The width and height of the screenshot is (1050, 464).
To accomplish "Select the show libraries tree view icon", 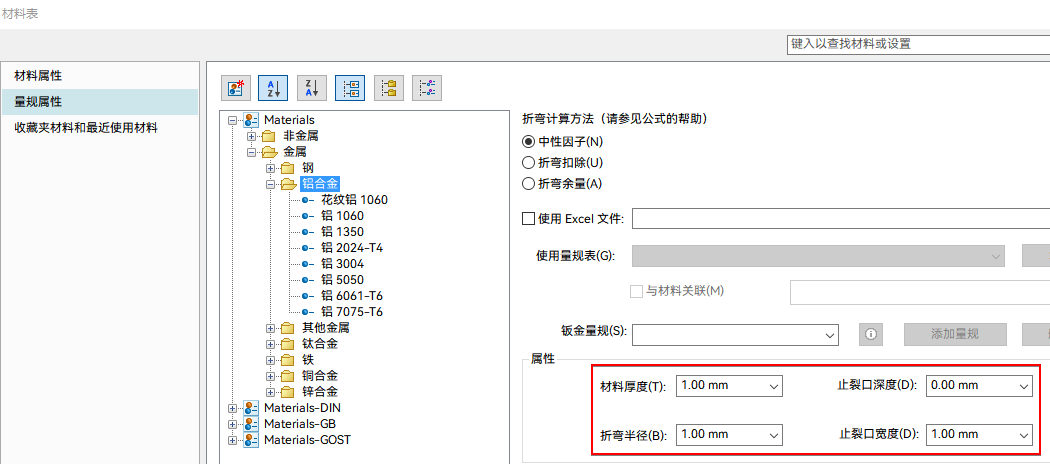I will coord(350,88).
